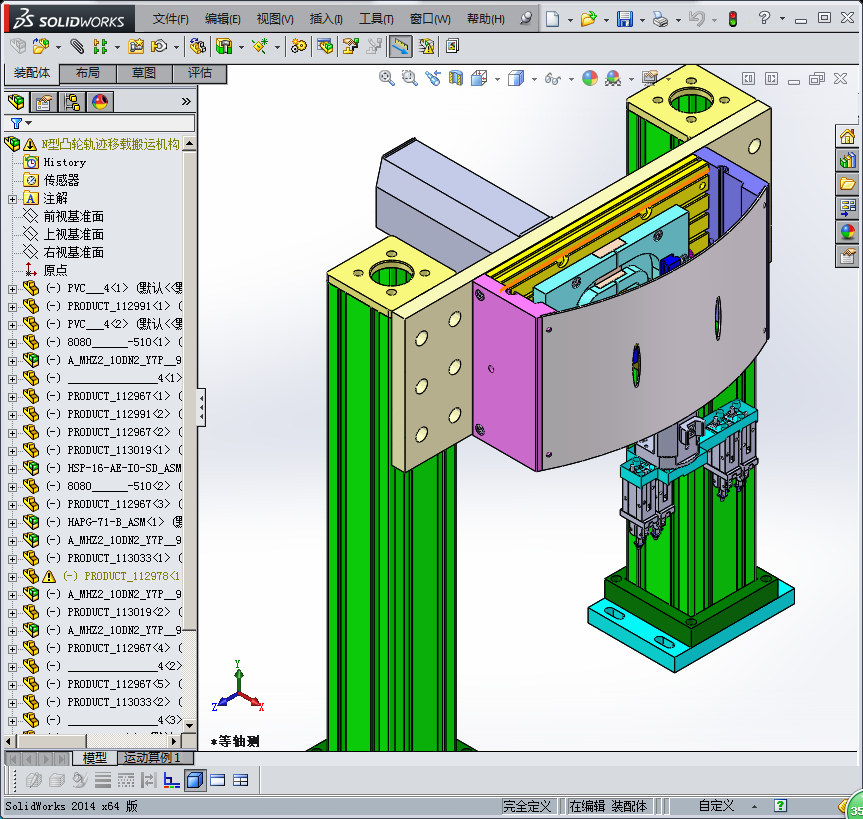The width and height of the screenshot is (863, 819).
Task: Expand the HAPG-71-B_ASM<1> tree node
Action: pyautogui.click(x=12, y=523)
